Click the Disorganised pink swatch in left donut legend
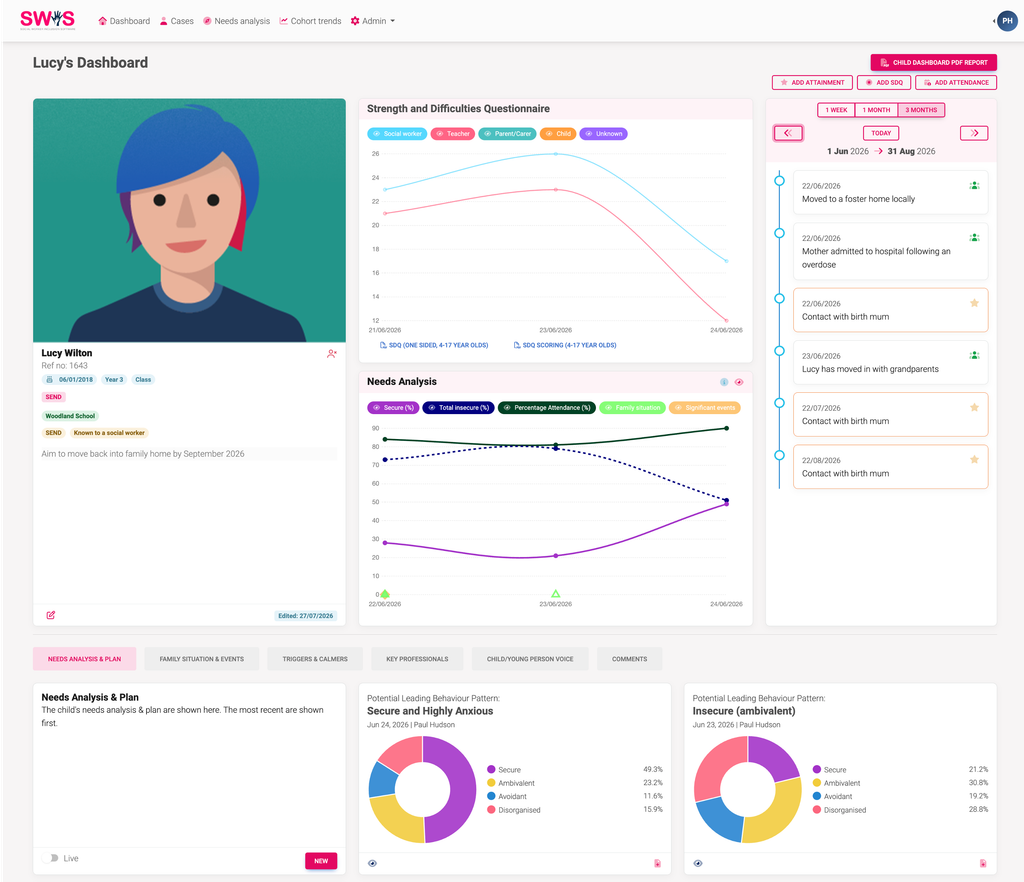 tap(491, 810)
